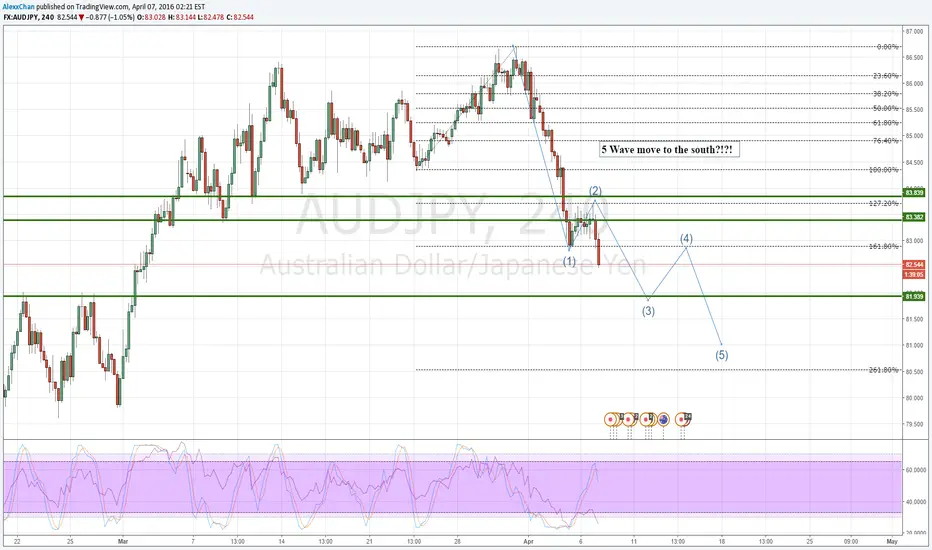The width and height of the screenshot is (932, 550).
Task: Click the 87.000 price axis label
Action: (914, 31)
